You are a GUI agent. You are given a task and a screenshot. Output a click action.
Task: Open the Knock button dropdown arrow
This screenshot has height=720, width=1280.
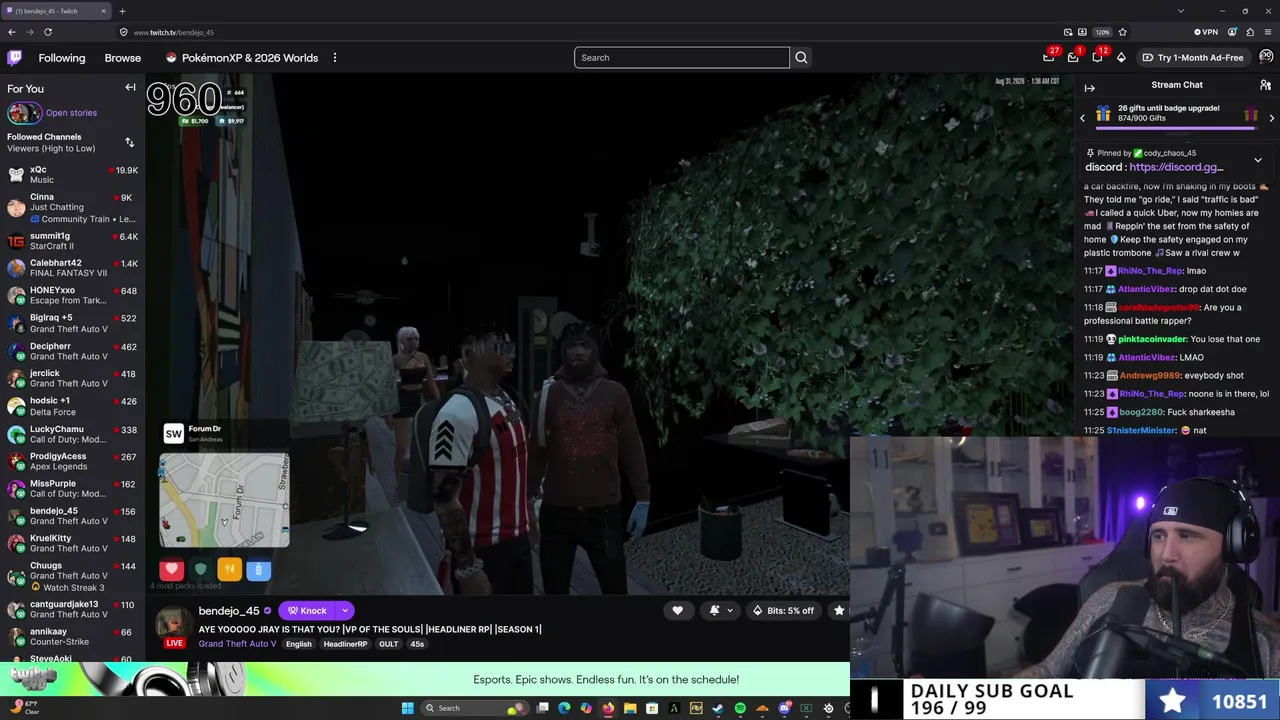pyautogui.click(x=345, y=611)
